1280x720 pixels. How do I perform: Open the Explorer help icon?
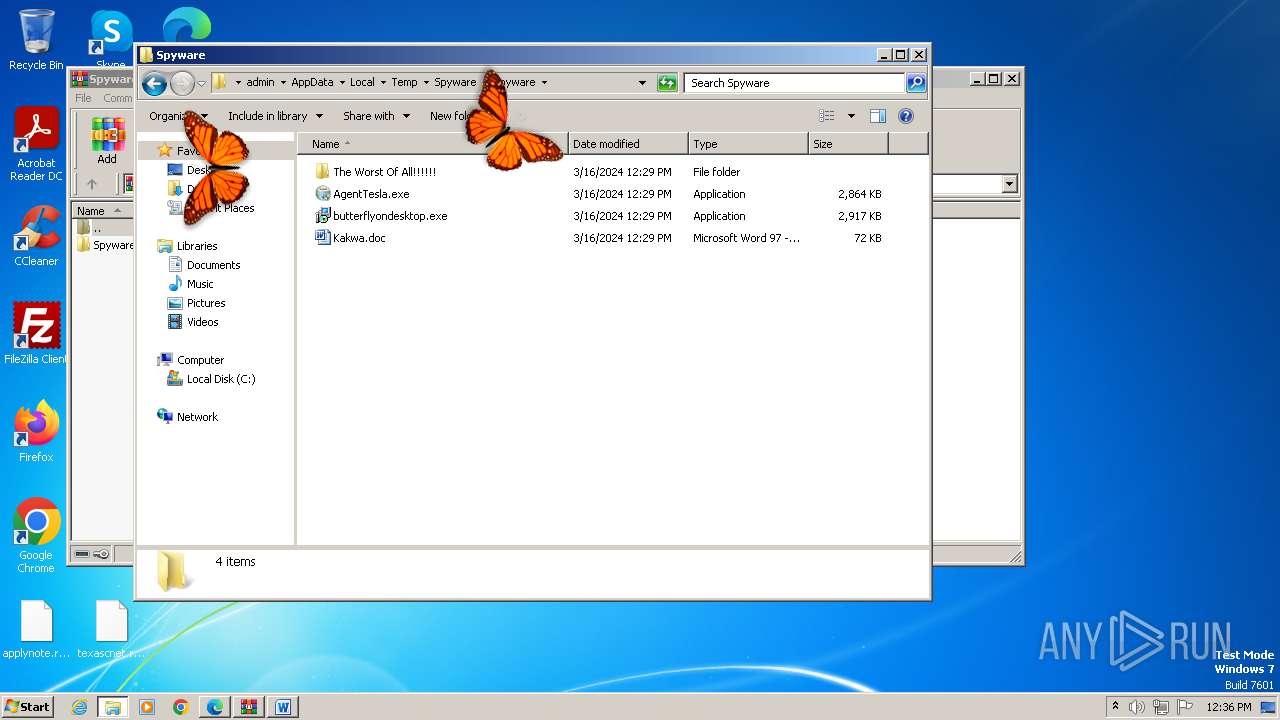coord(906,116)
